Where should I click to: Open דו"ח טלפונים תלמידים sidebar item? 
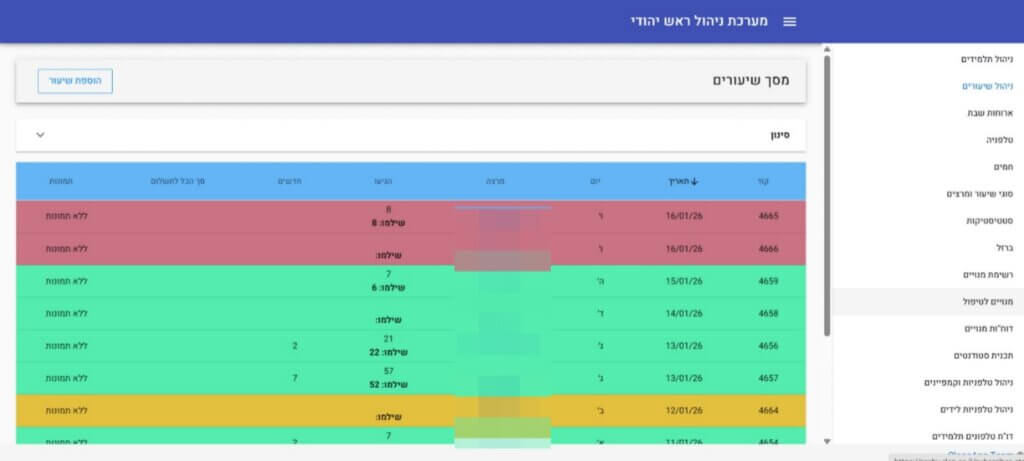(x=972, y=436)
